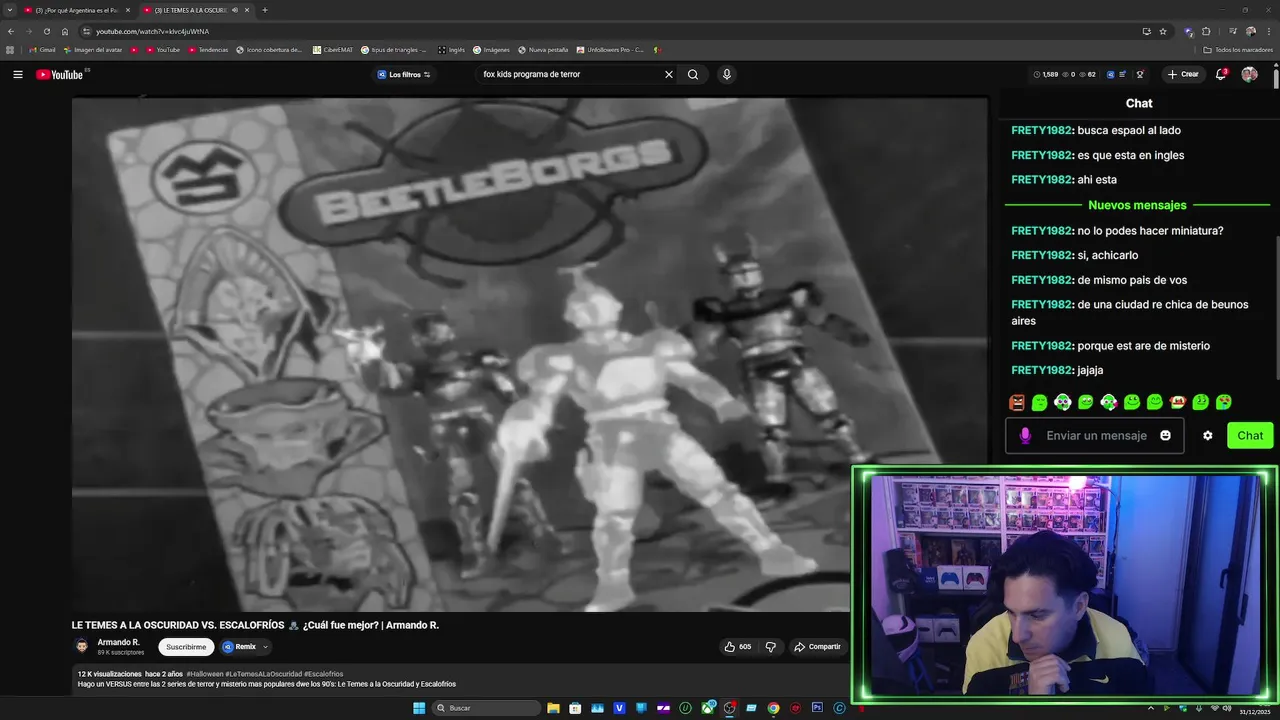Open Los filtros extension control

(404, 74)
